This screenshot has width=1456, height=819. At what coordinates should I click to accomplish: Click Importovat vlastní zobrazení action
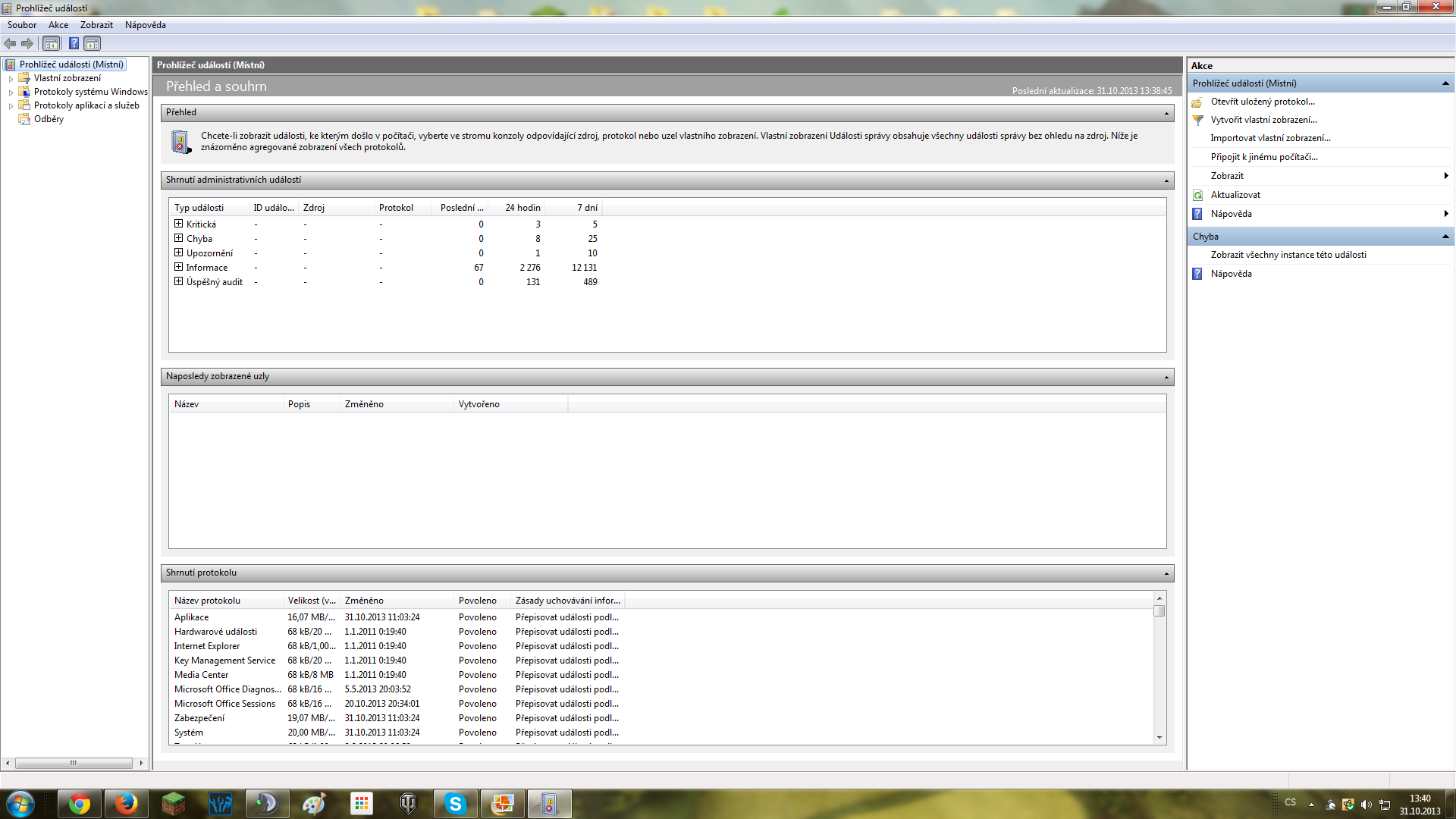(x=1270, y=138)
